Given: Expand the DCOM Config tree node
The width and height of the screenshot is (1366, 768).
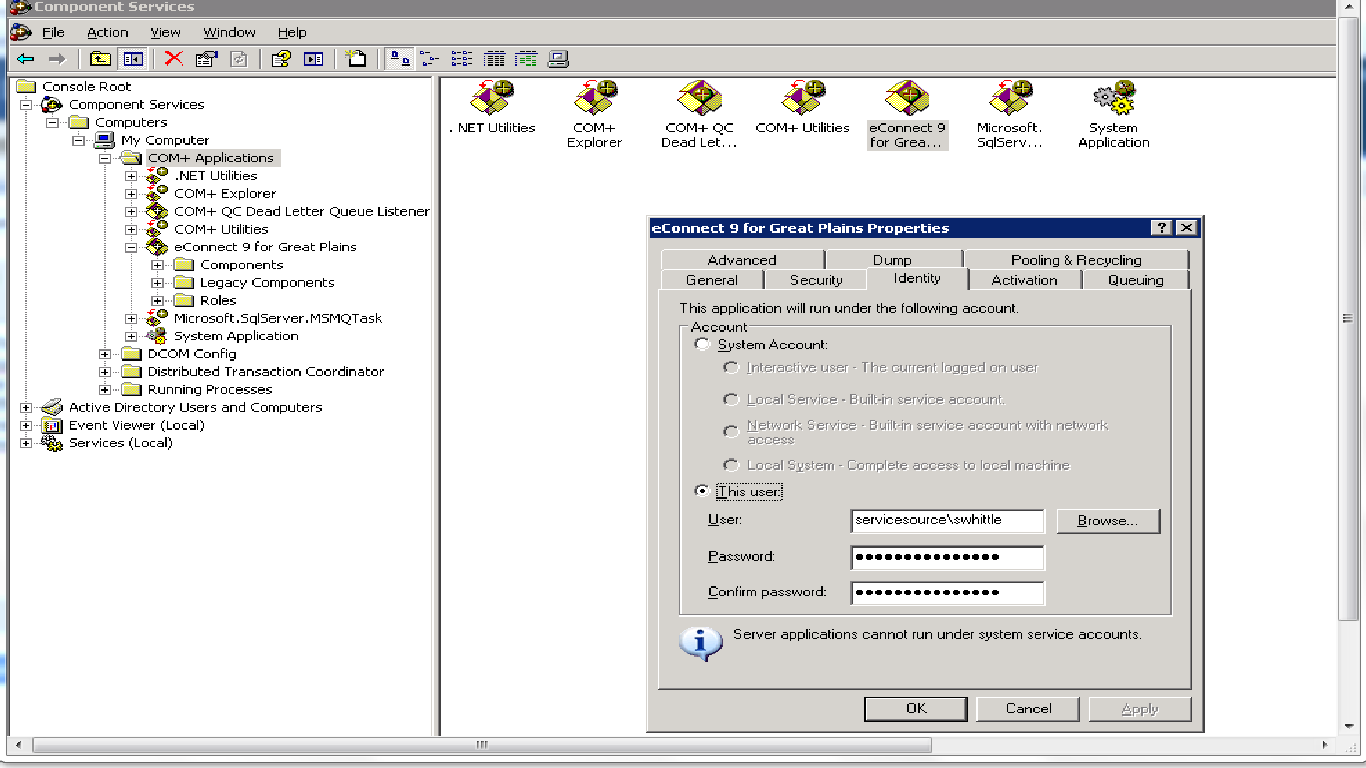Looking at the screenshot, I should 104,353.
